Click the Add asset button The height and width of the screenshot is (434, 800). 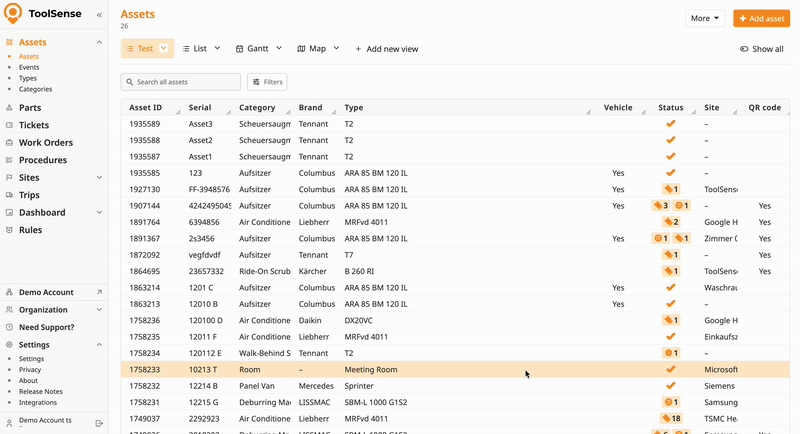[x=761, y=18]
